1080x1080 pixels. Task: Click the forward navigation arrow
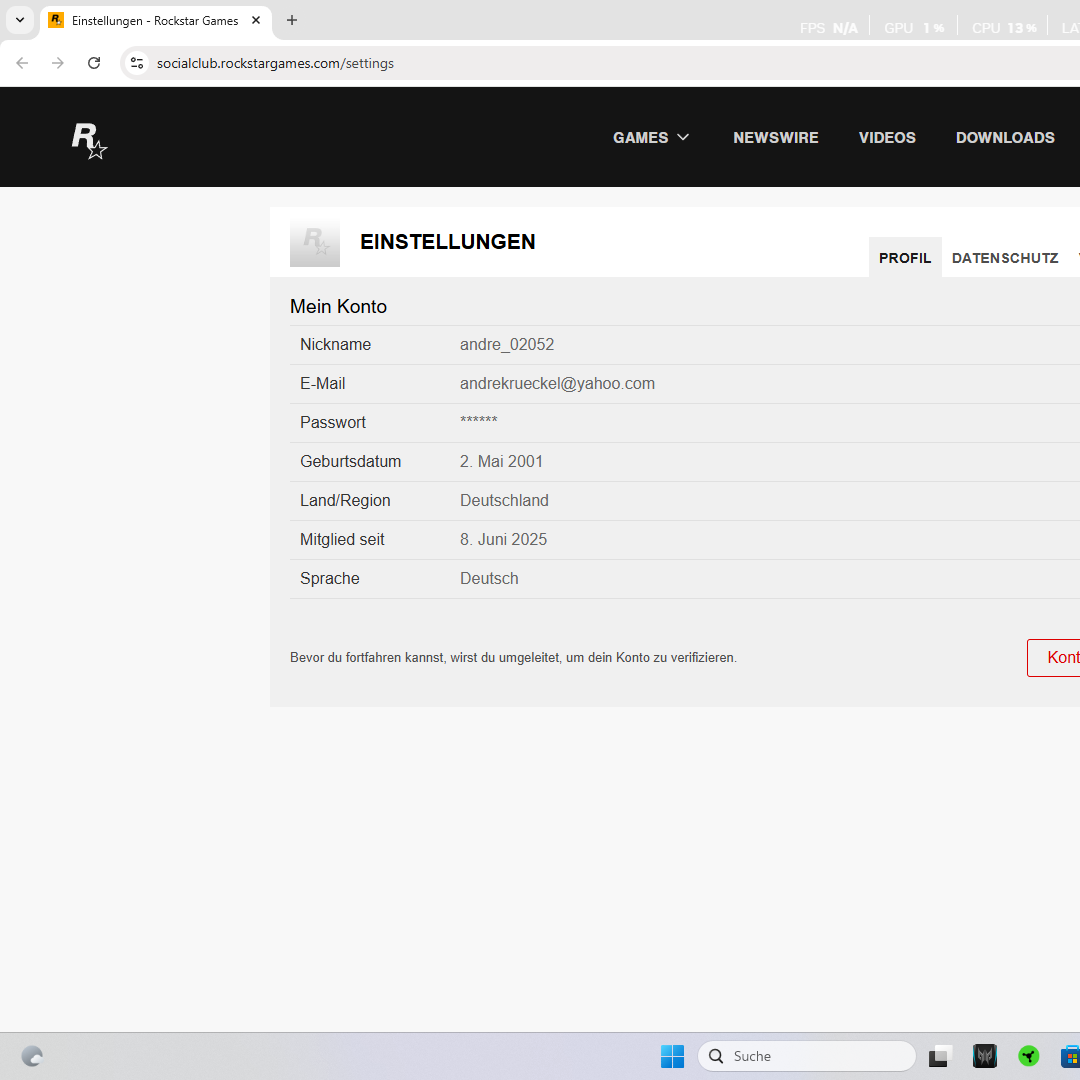(58, 63)
